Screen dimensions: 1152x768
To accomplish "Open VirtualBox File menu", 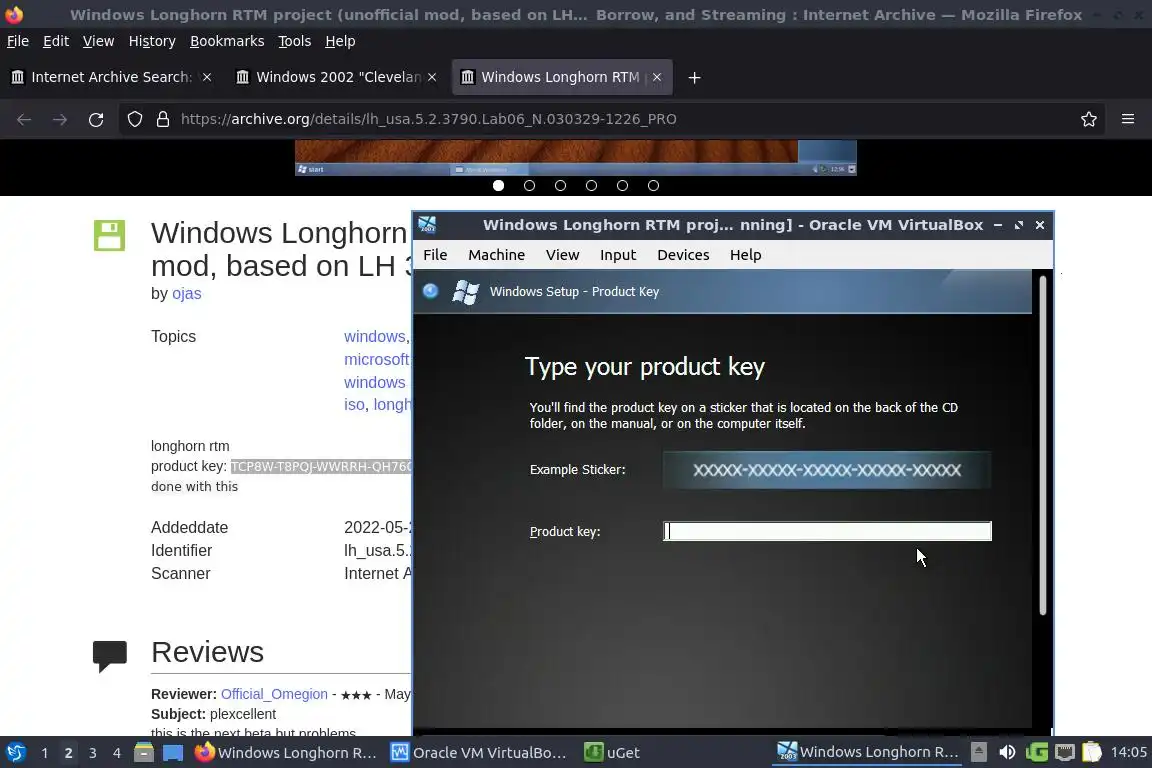I will 435,254.
